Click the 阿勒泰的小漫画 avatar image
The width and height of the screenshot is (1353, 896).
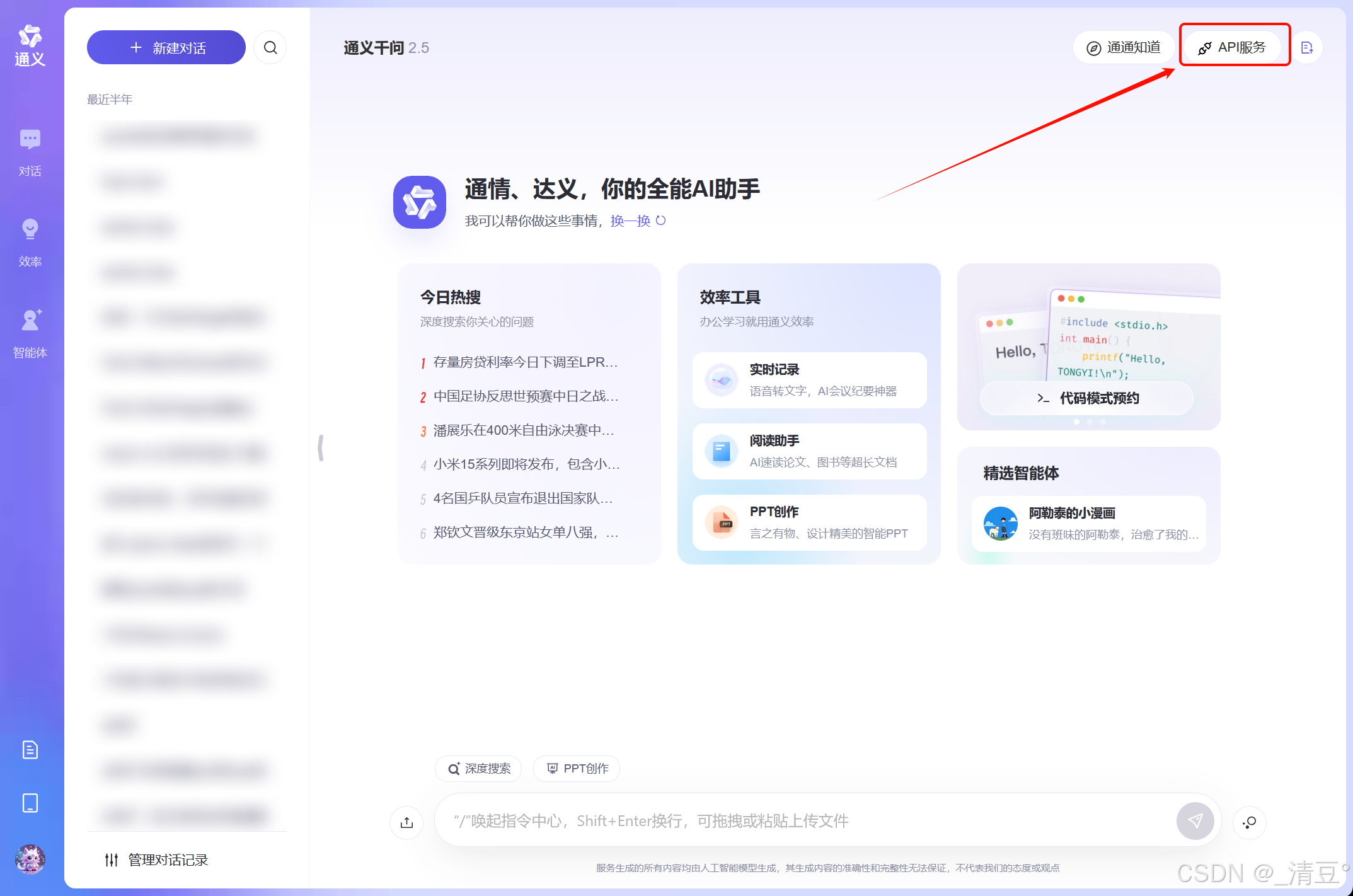1000,524
